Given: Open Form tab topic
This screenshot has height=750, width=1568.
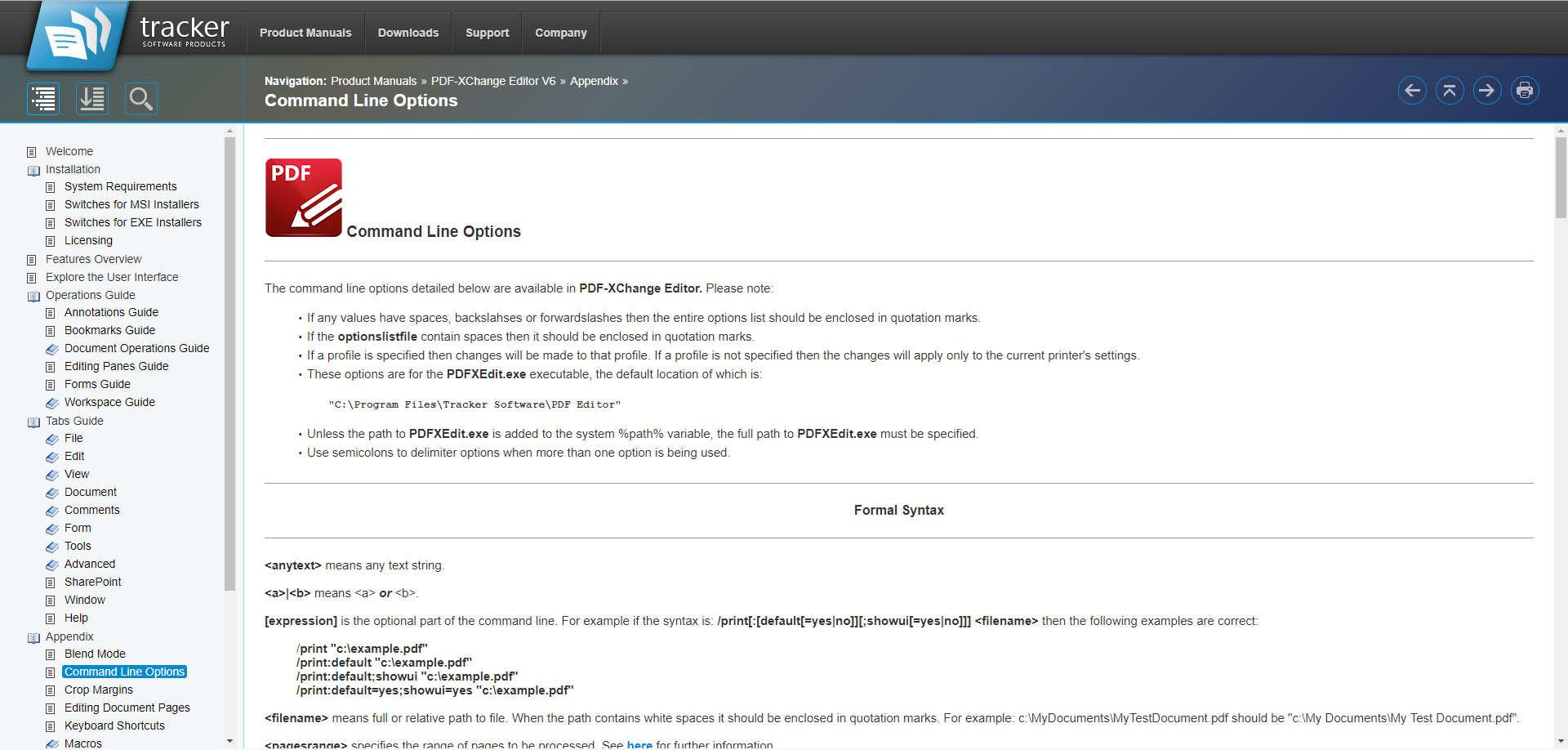Looking at the screenshot, I should click(78, 528).
